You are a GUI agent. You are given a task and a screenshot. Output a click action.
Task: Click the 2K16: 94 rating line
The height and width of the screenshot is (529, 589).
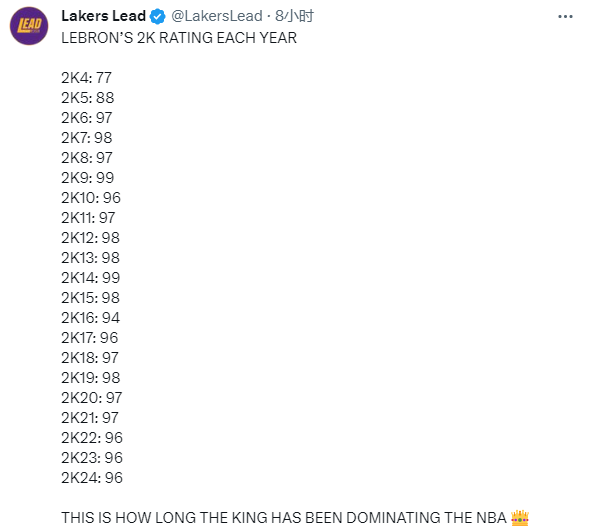(91, 318)
